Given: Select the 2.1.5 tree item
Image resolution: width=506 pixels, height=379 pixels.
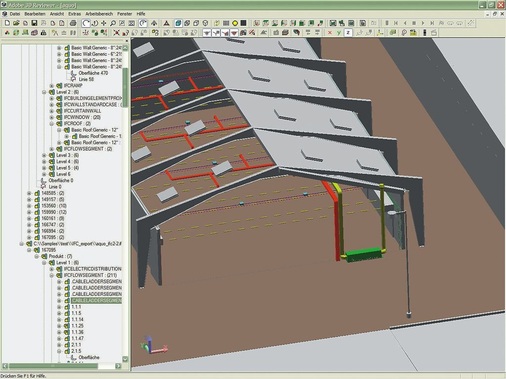Looking at the screenshot, I should tap(76, 352).
